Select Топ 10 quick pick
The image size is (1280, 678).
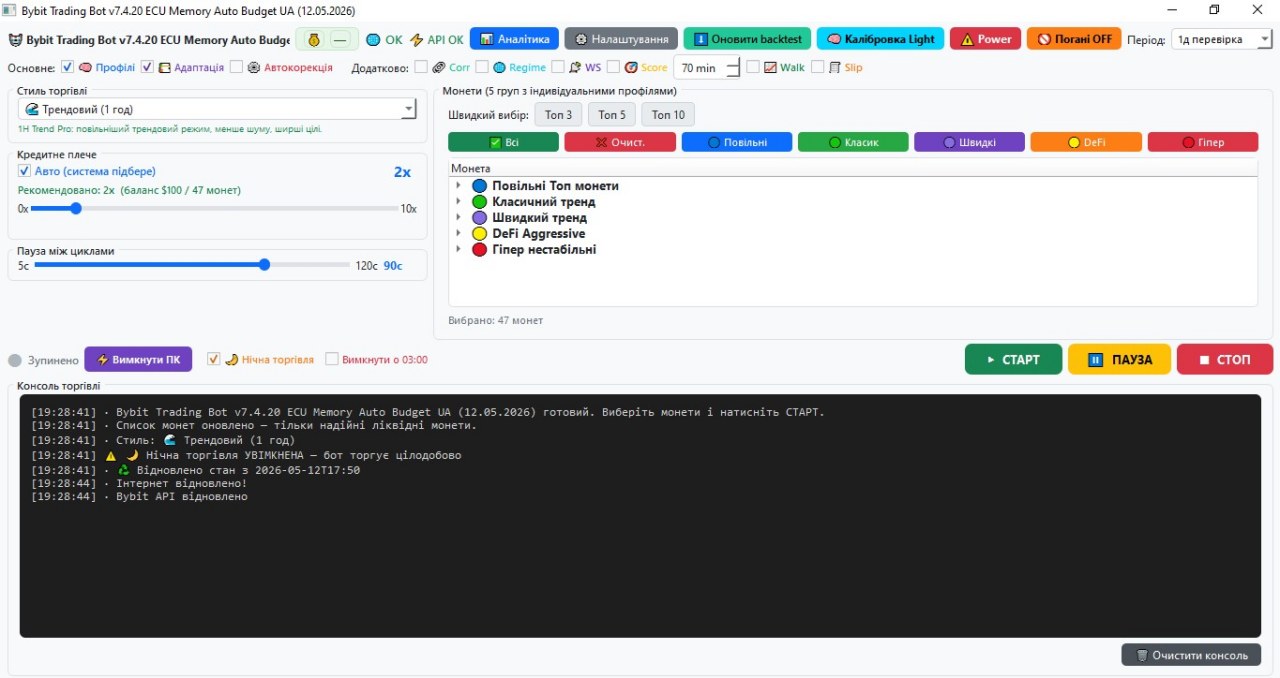[668, 114]
